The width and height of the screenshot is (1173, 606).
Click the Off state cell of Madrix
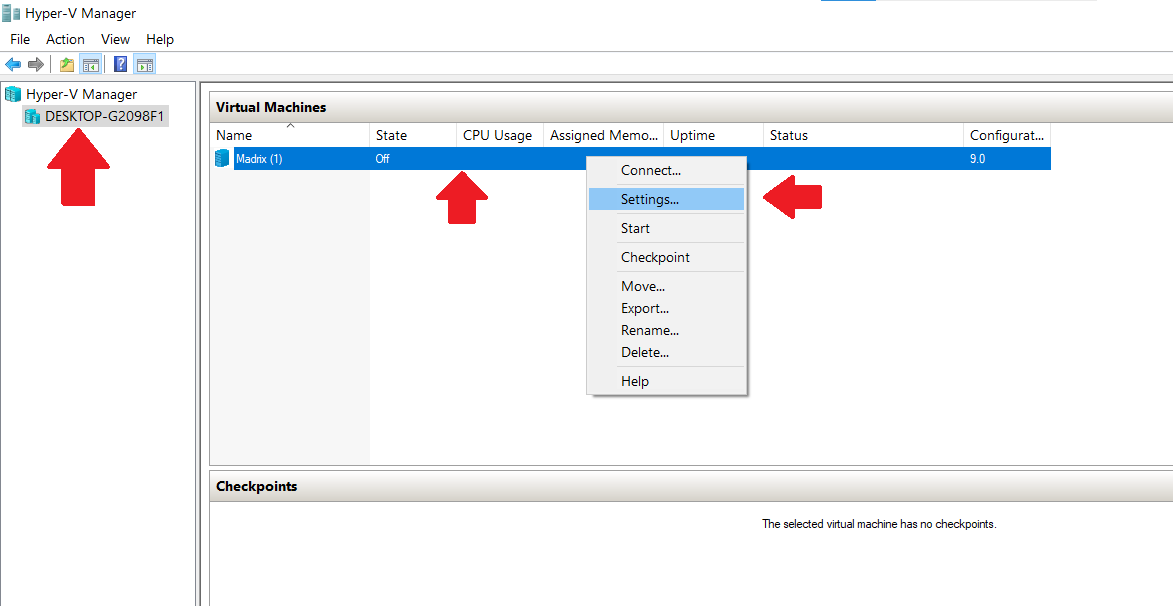click(382, 159)
